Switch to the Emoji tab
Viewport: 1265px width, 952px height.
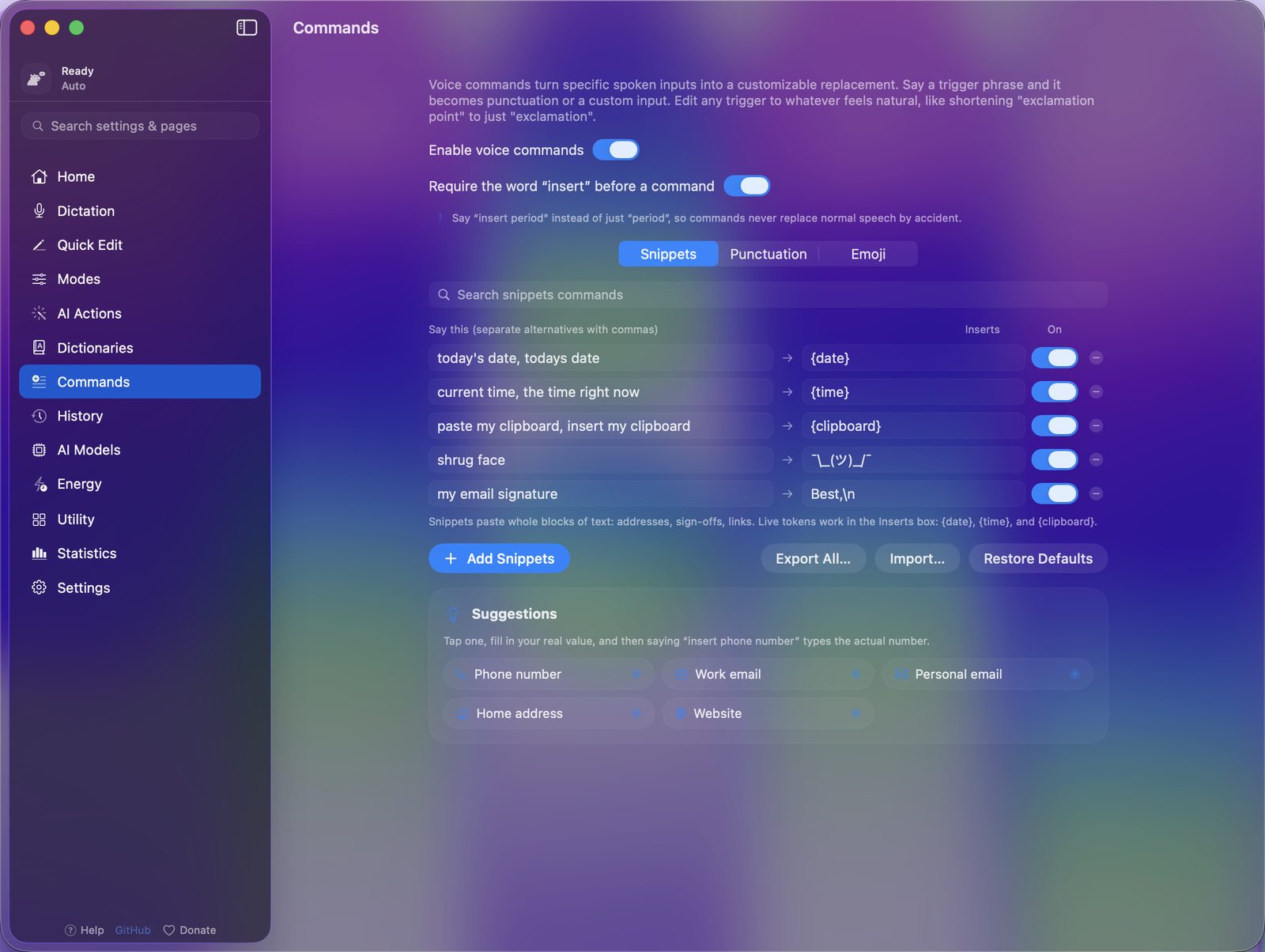pyautogui.click(x=868, y=254)
